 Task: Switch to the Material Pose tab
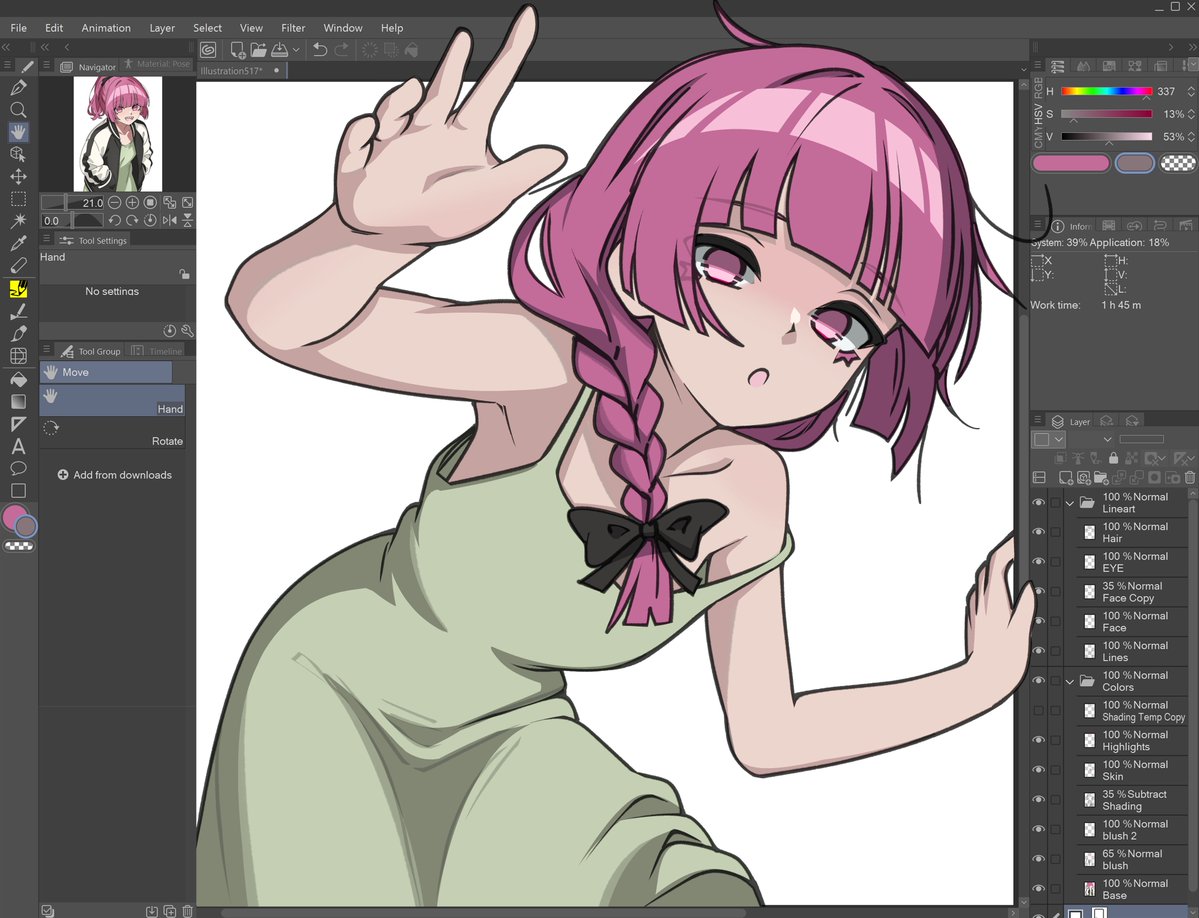[158, 64]
